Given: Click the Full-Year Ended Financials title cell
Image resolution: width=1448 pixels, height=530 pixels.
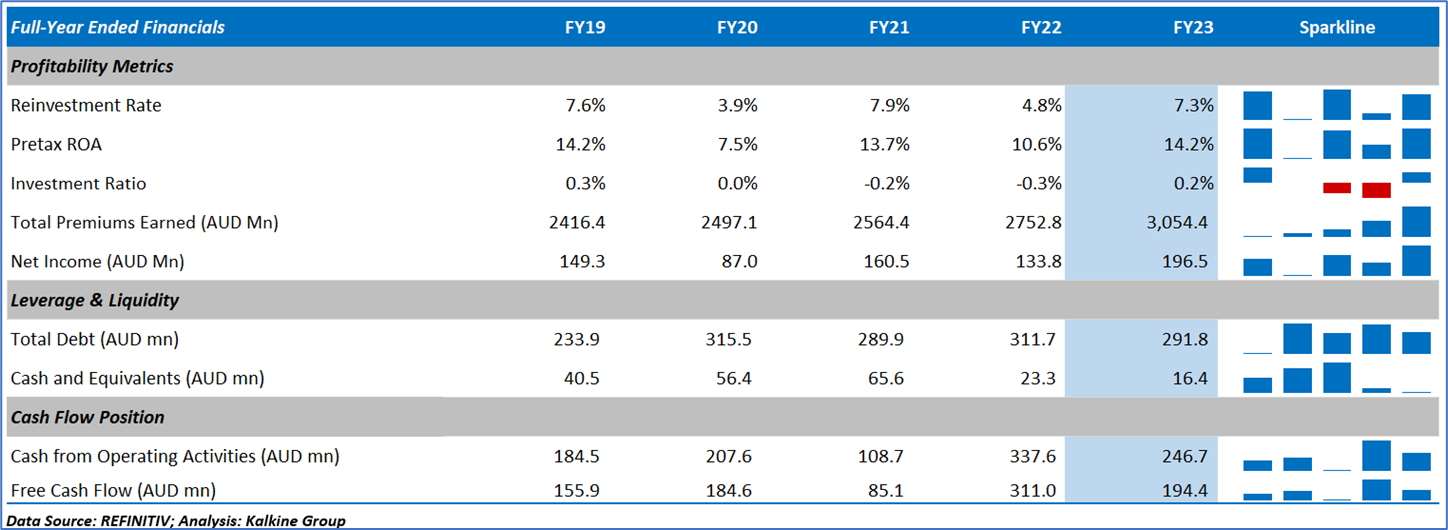Looking at the screenshot, I should coord(118,28).
